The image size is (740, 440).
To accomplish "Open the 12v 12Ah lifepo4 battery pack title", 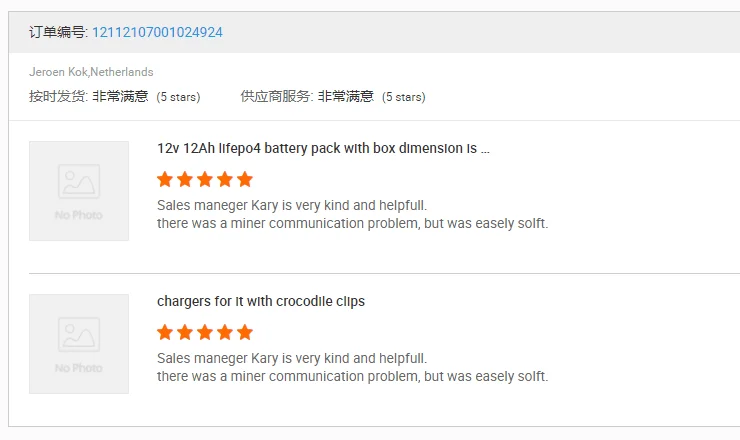I will (323, 148).
